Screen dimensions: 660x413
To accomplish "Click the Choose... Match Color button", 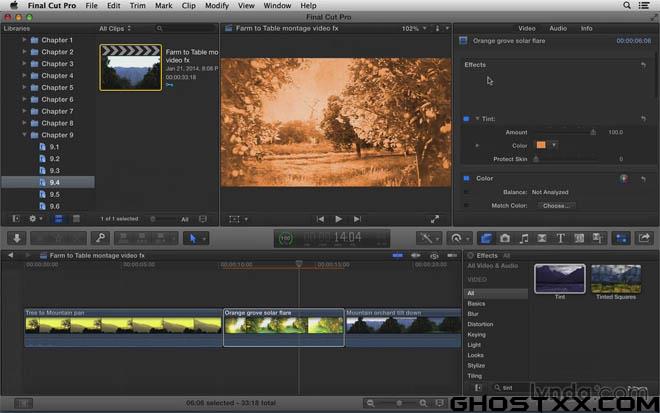I will [556, 205].
